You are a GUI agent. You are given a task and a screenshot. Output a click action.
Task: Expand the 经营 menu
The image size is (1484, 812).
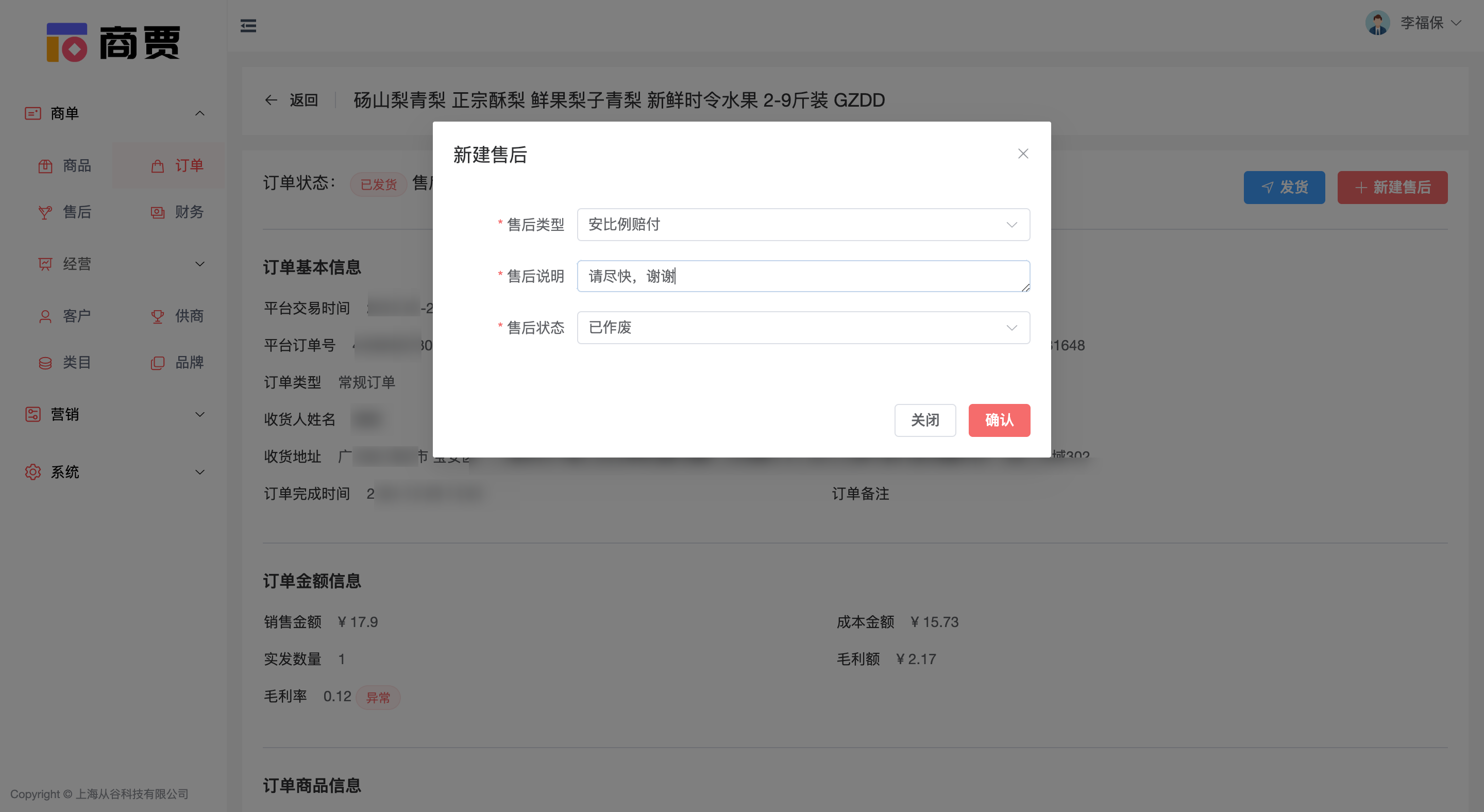[200, 264]
